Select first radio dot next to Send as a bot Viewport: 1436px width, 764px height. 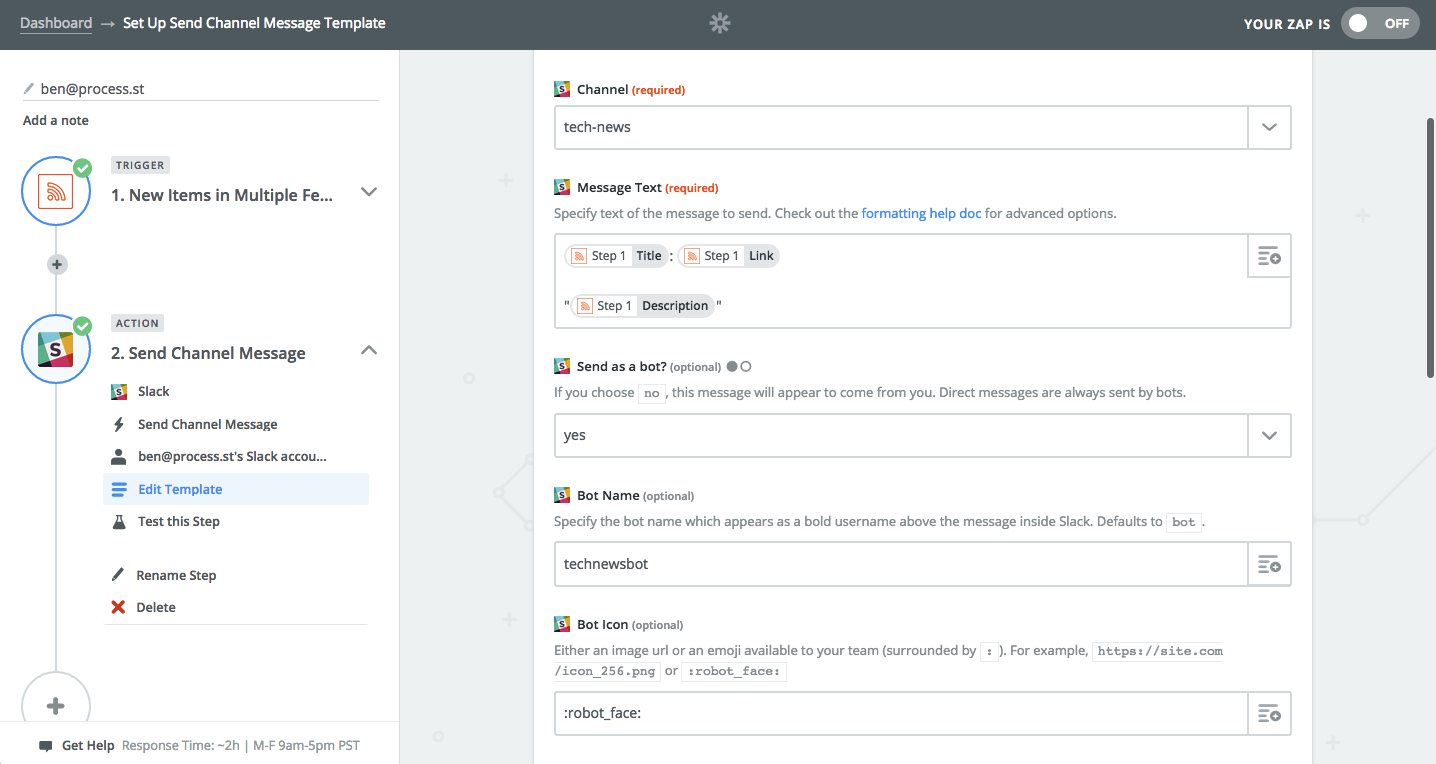tap(732, 367)
